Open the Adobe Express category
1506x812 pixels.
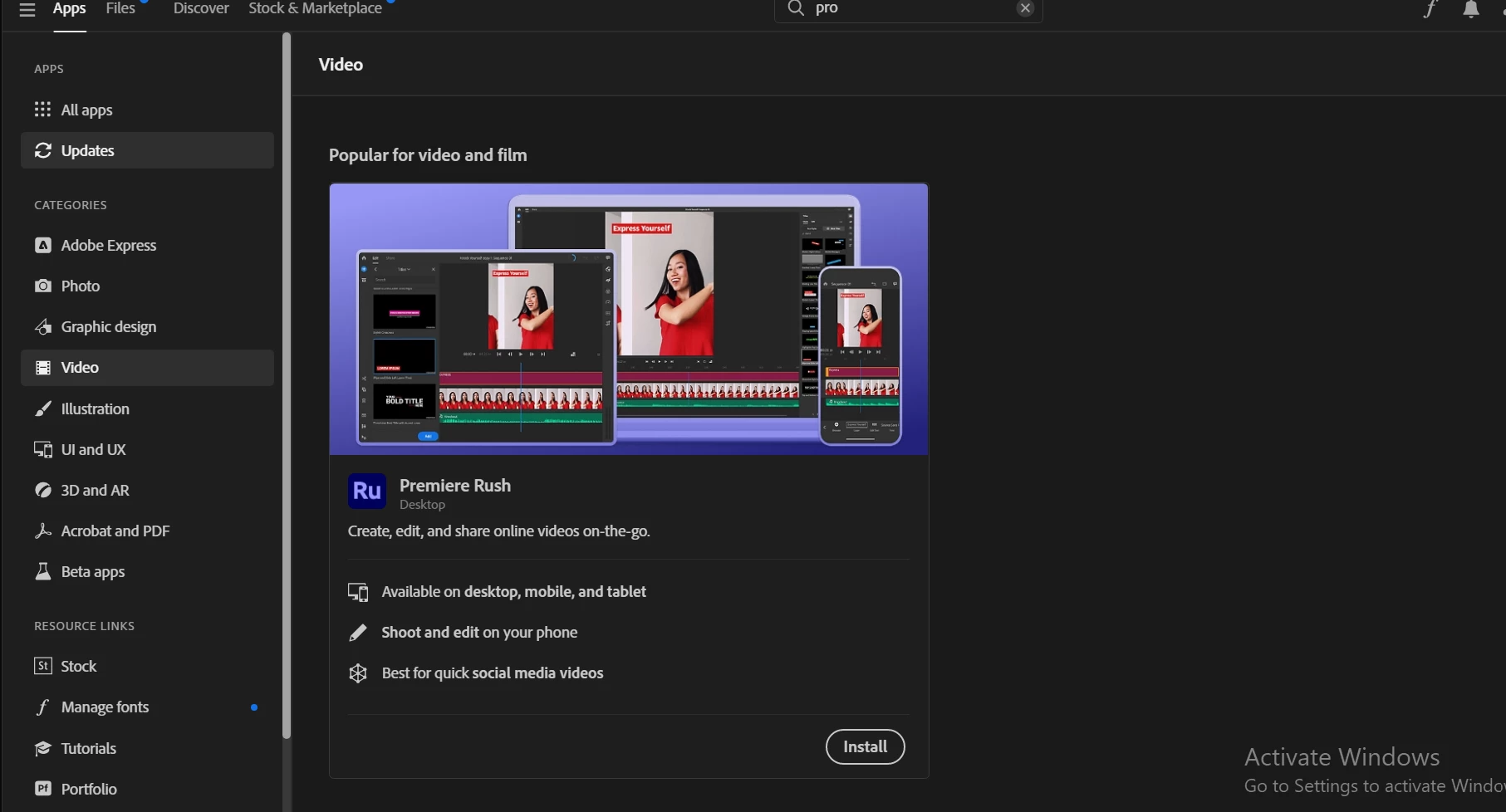tap(148, 245)
